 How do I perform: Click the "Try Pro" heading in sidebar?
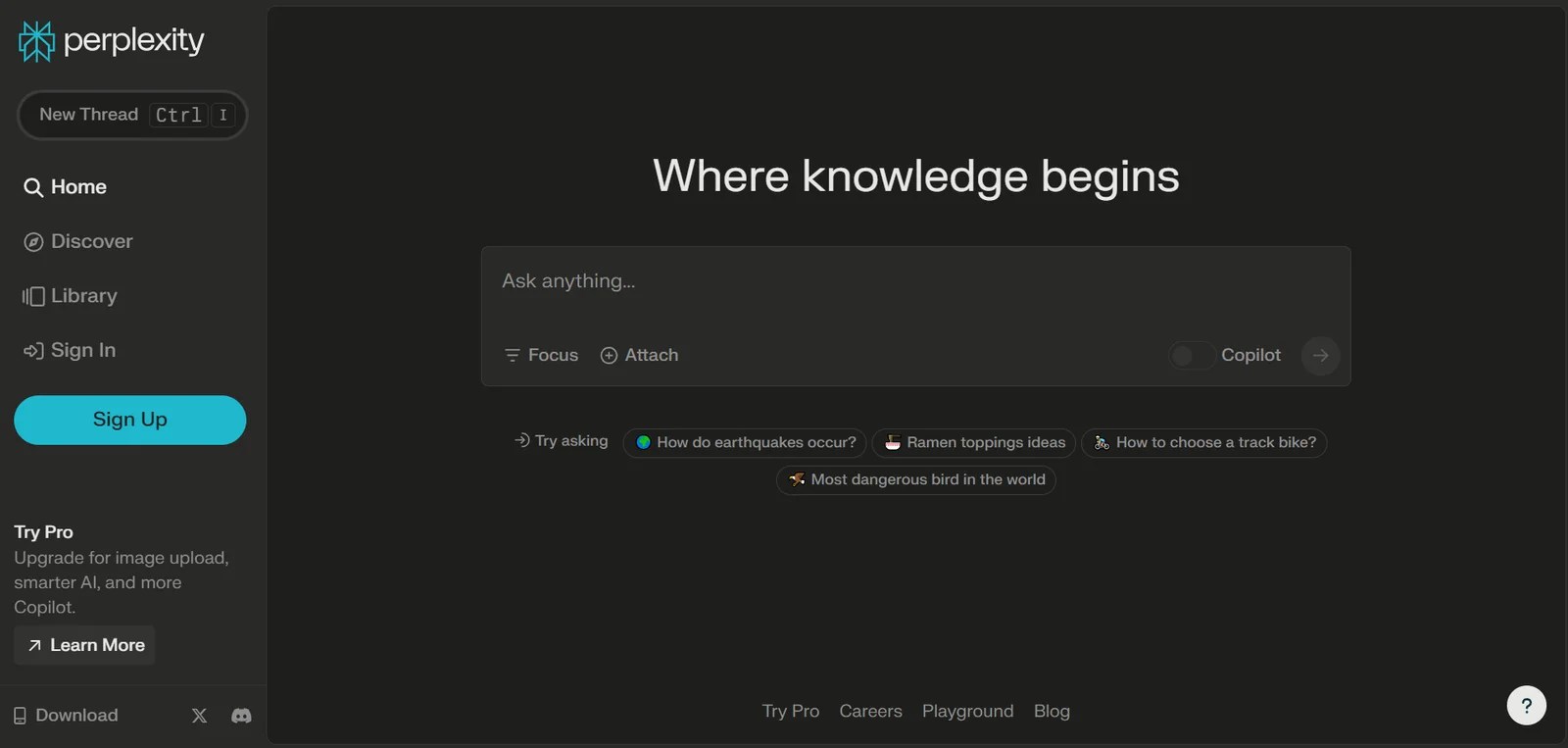point(43,532)
